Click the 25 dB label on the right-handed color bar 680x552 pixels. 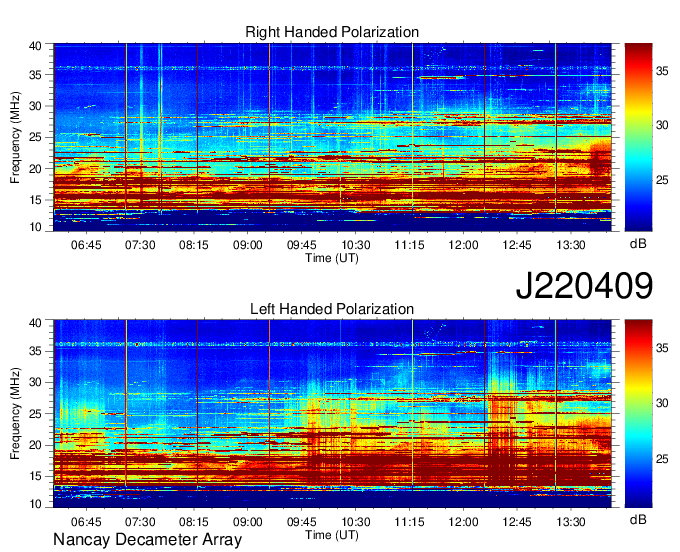662,180
